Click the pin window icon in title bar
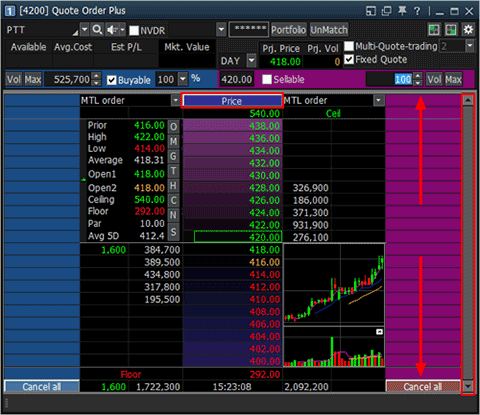This screenshot has width=480, height=415. [x=402, y=11]
